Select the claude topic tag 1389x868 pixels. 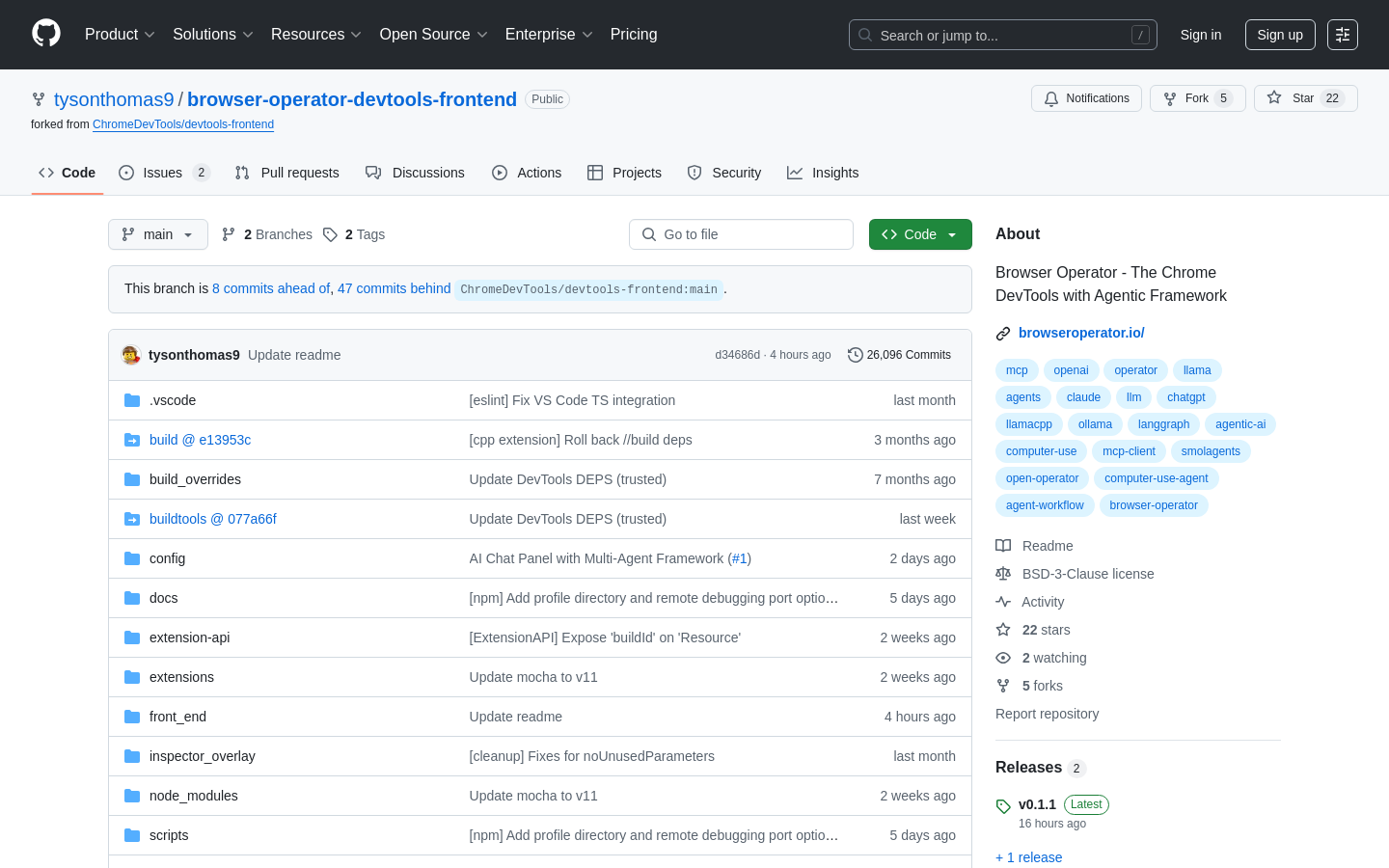[1083, 397]
